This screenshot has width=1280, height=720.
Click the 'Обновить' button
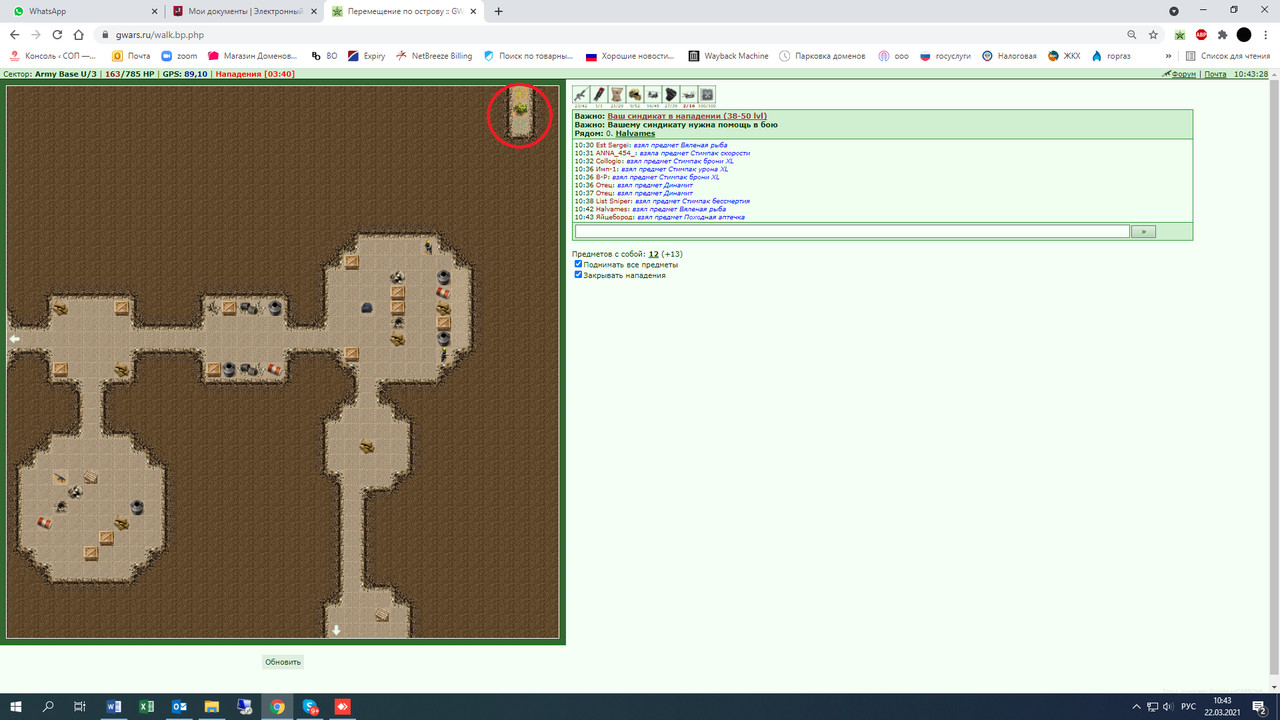[283, 662]
